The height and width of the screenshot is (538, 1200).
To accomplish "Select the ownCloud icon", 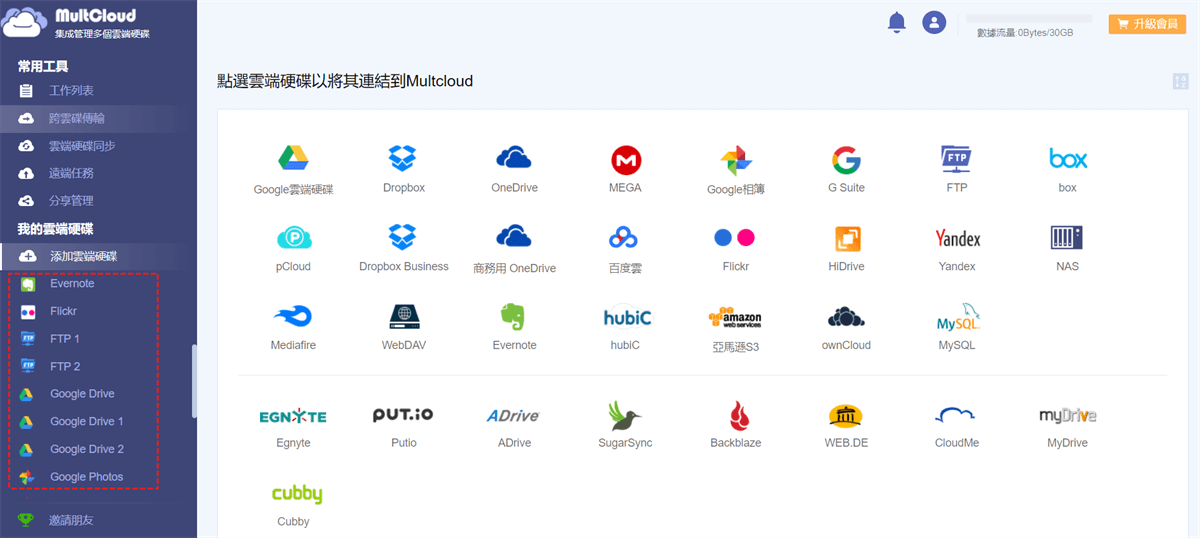I will (846, 317).
